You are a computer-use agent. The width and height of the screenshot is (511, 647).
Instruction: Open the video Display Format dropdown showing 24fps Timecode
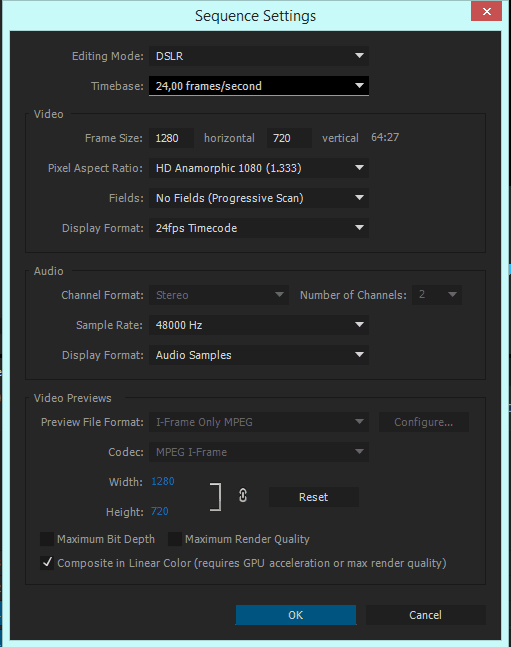click(259, 228)
